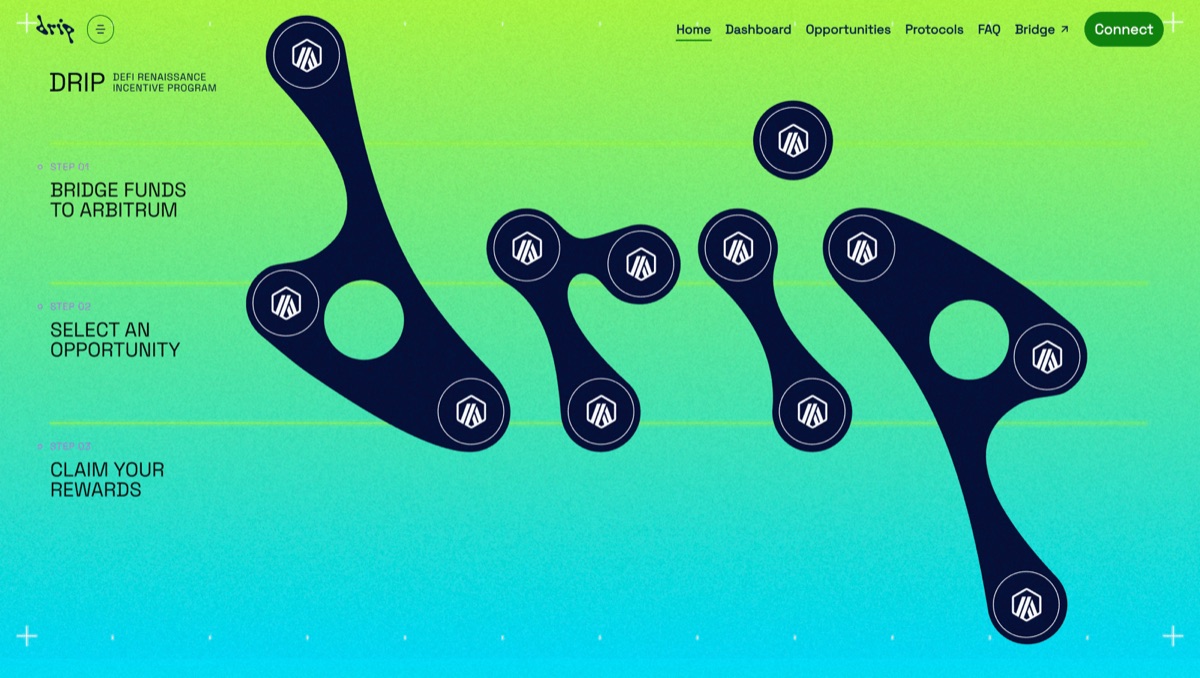The width and height of the screenshot is (1200, 678).
Task: Select 'Select an Opportunity' step
Action: click(x=115, y=340)
